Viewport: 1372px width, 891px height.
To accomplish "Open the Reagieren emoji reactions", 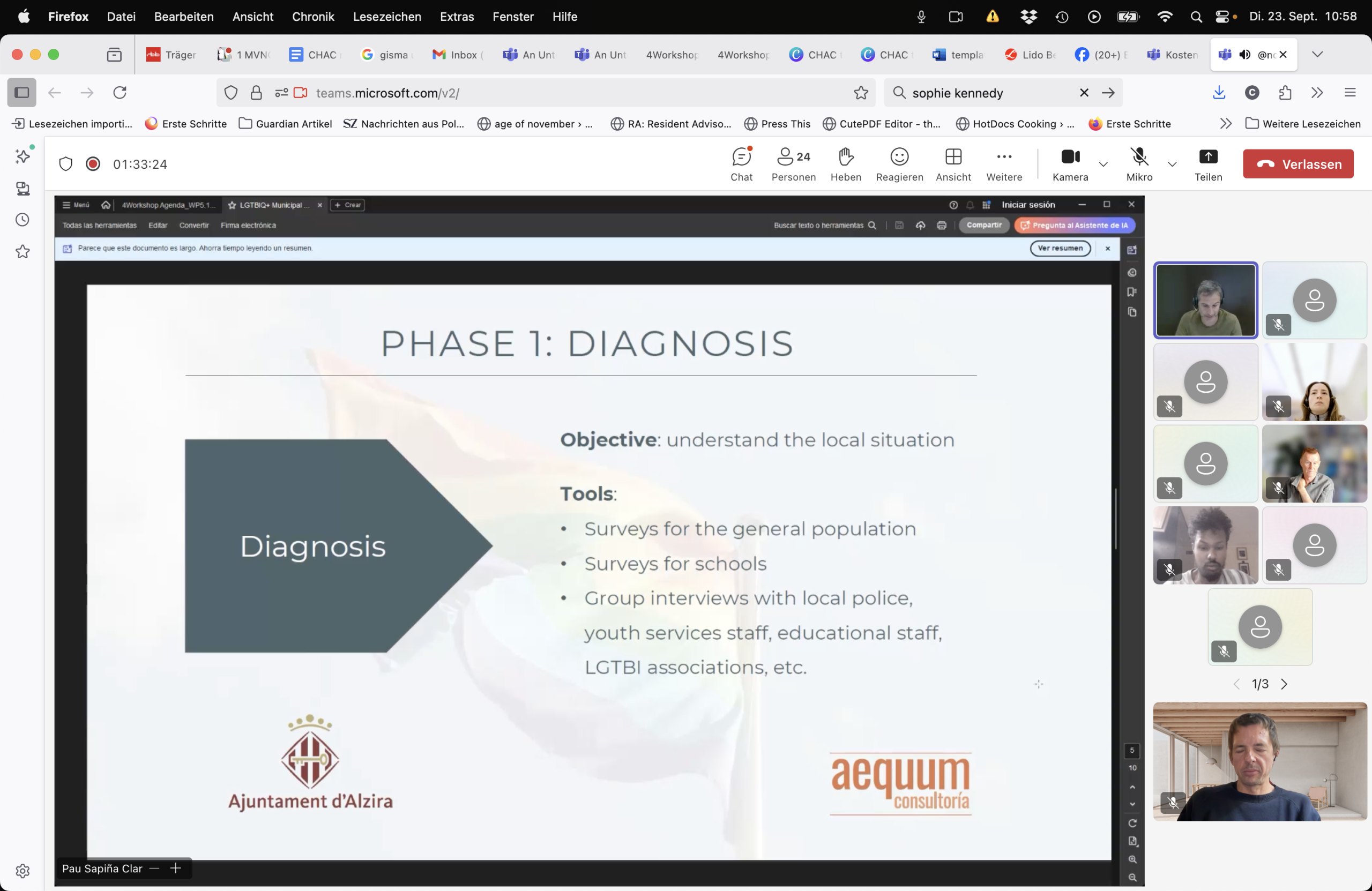I will [x=899, y=163].
